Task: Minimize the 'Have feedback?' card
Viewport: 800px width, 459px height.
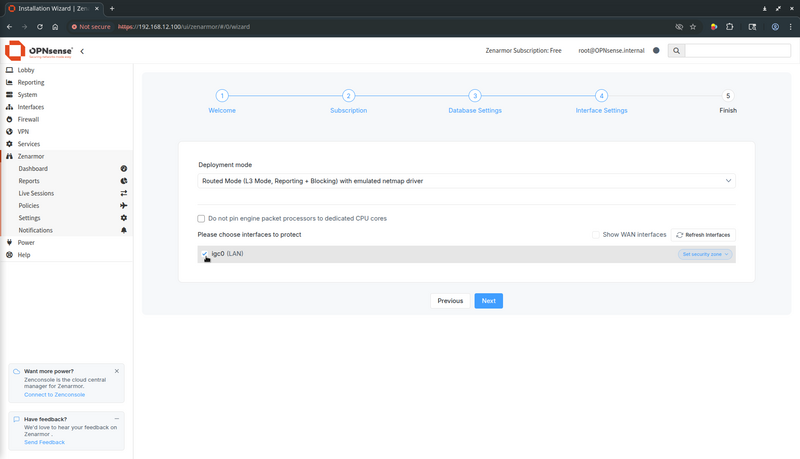Action: [117, 419]
